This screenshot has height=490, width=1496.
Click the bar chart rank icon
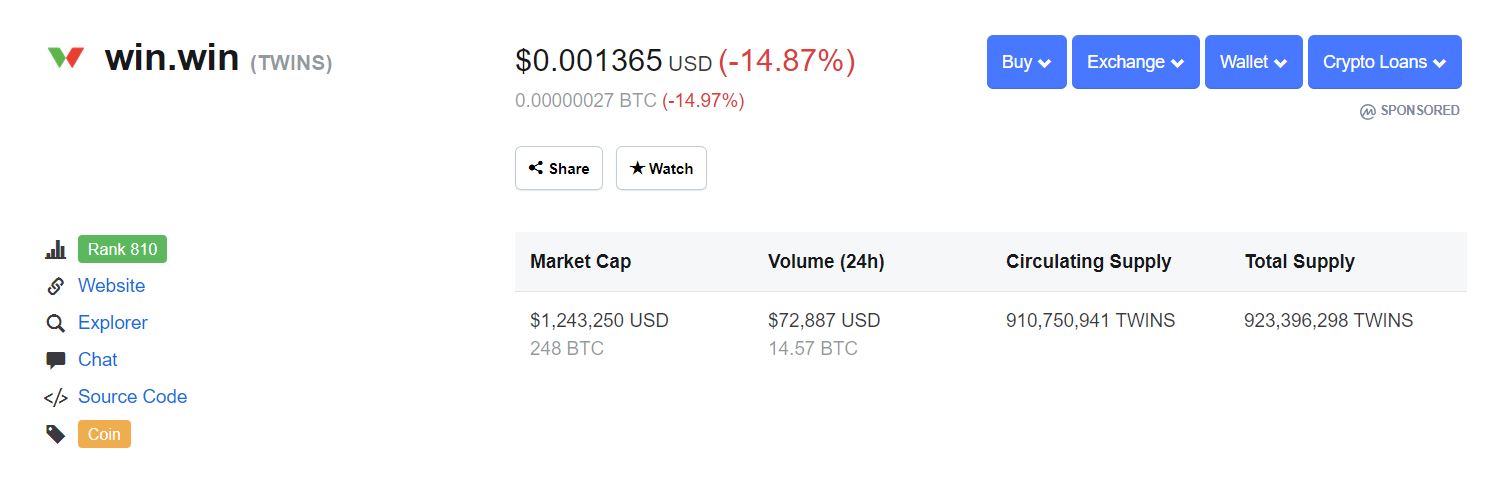(x=56, y=250)
